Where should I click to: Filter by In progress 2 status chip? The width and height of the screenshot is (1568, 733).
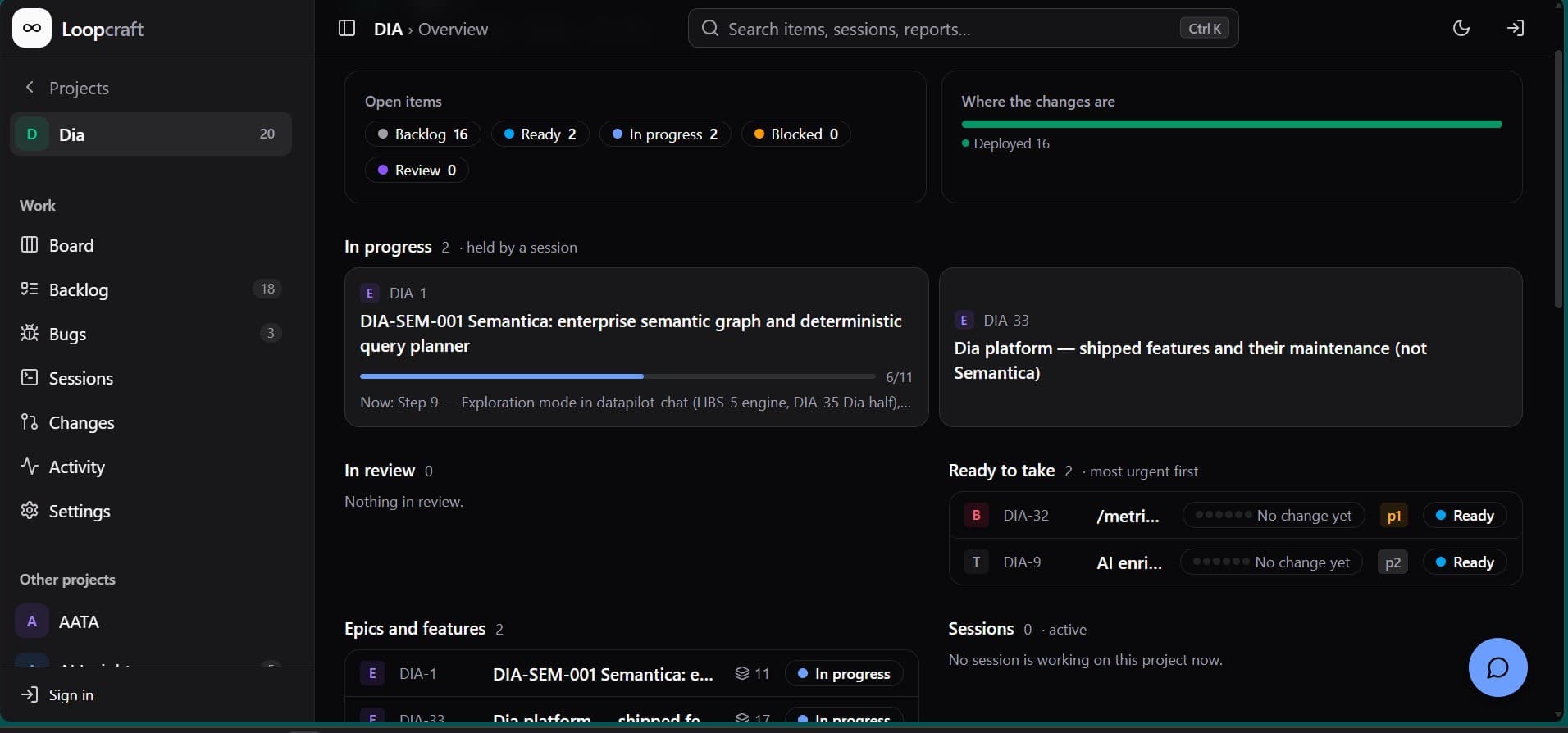pyautogui.click(x=665, y=134)
